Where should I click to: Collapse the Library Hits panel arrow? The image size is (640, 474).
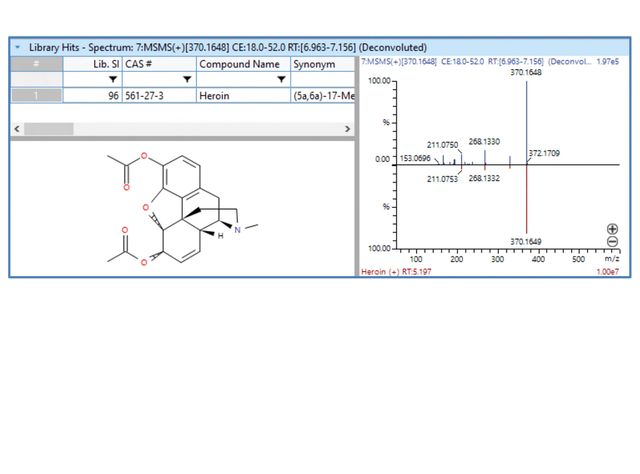(18, 47)
